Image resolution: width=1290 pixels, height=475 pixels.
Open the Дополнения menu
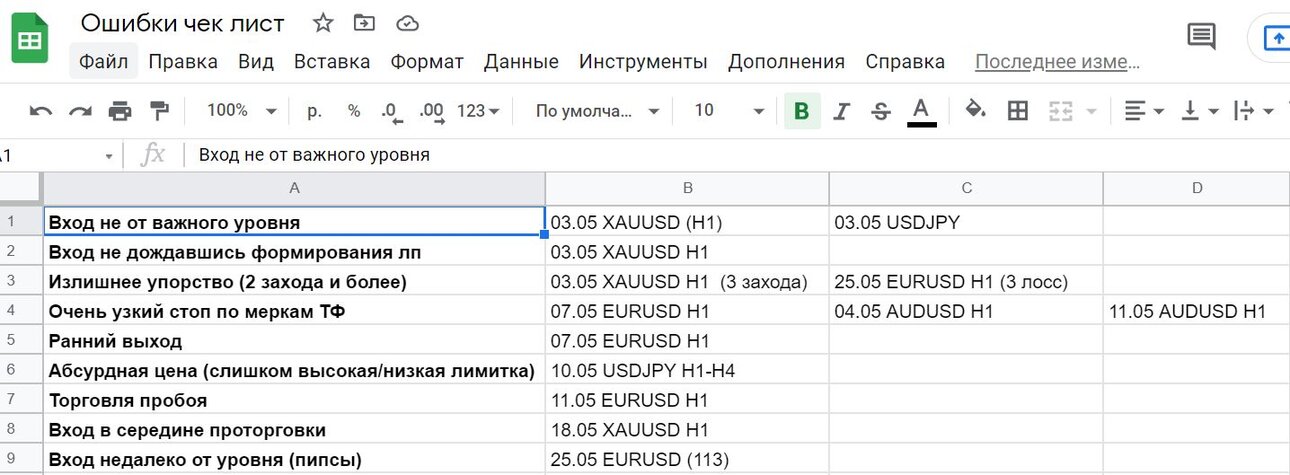click(786, 62)
